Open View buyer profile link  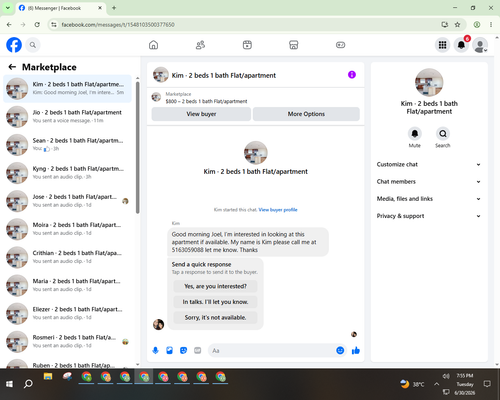[278, 210]
